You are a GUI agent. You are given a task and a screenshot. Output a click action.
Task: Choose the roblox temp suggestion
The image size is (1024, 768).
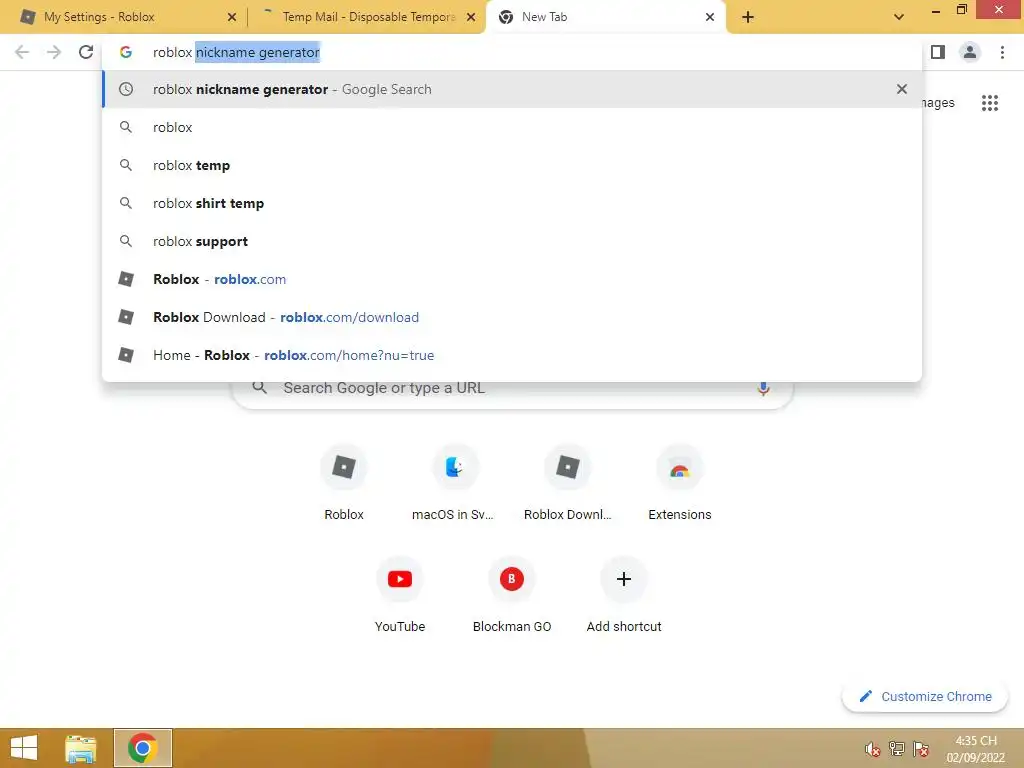coord(512,165)
